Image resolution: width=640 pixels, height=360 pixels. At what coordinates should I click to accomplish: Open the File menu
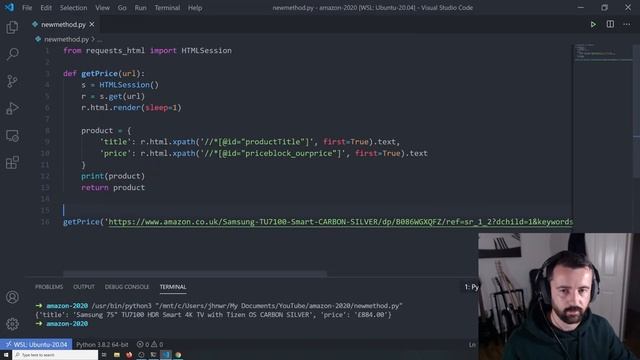[27, 8]
